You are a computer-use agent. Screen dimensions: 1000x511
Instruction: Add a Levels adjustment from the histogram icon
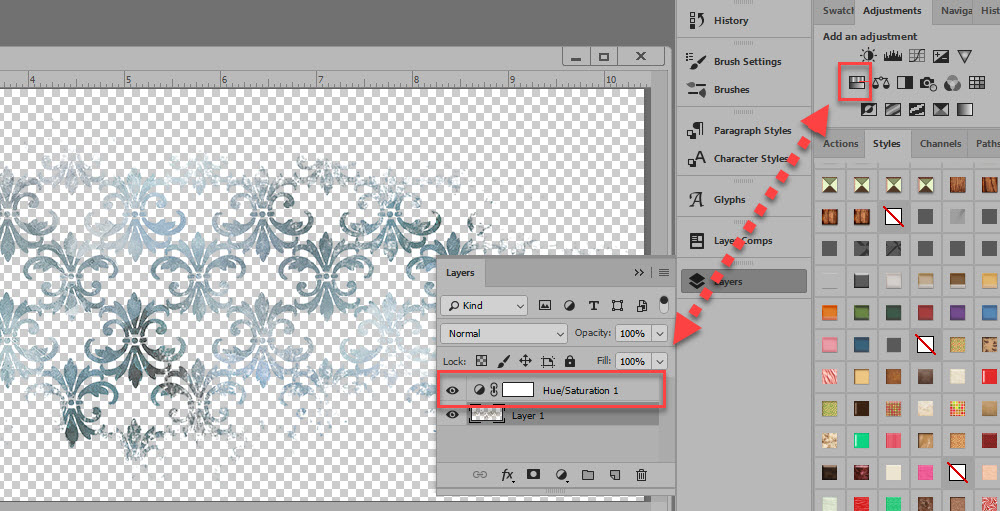[x=892, y=56]
